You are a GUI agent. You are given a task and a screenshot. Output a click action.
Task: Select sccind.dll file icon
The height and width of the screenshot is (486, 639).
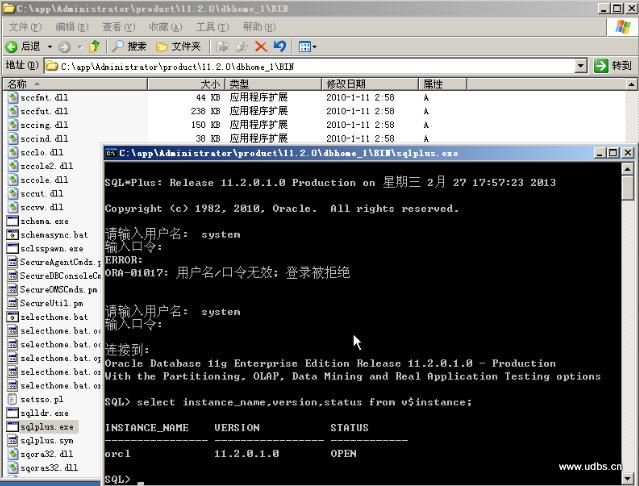pos(13,139)
